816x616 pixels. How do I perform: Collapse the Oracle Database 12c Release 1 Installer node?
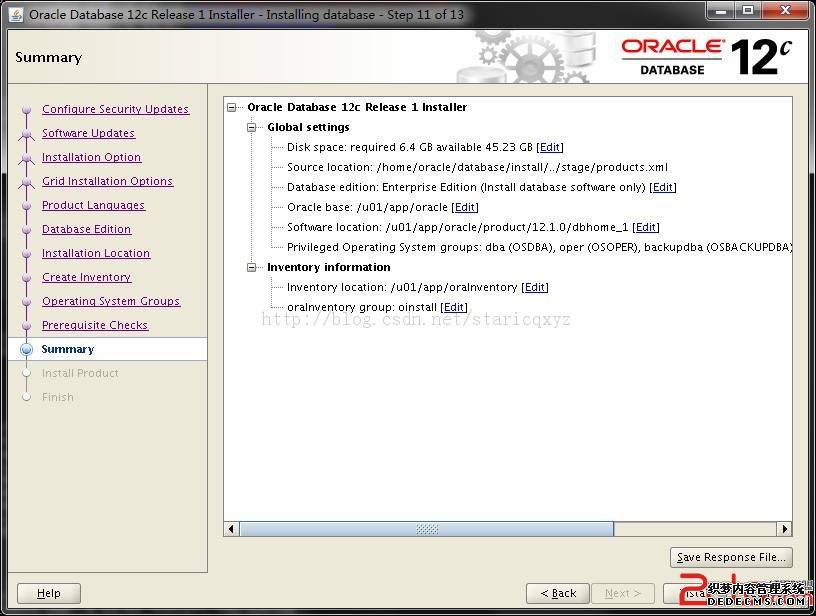[233, 107]
